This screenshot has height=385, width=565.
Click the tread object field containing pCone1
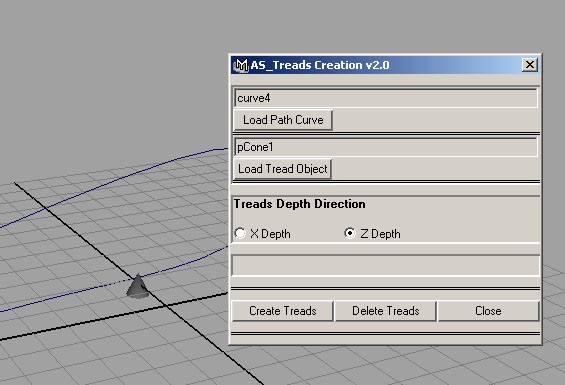pyautogui.click(x=386, y=147)
